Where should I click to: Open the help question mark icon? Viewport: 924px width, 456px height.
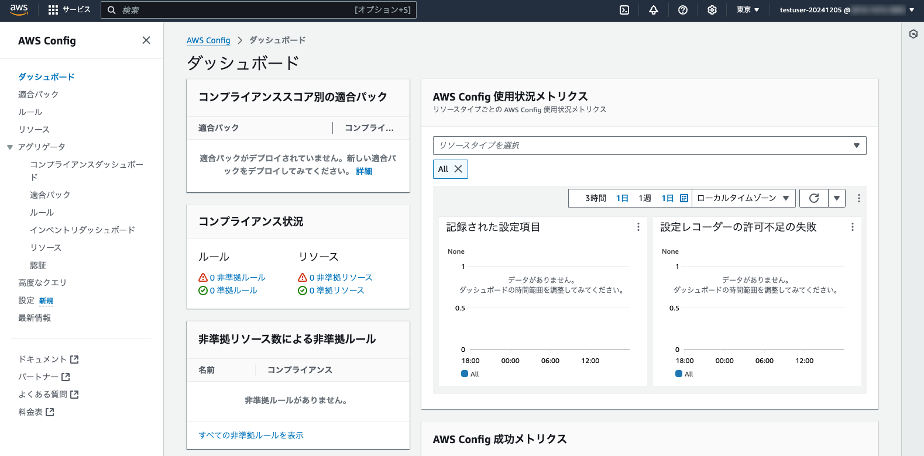point(683,10)
